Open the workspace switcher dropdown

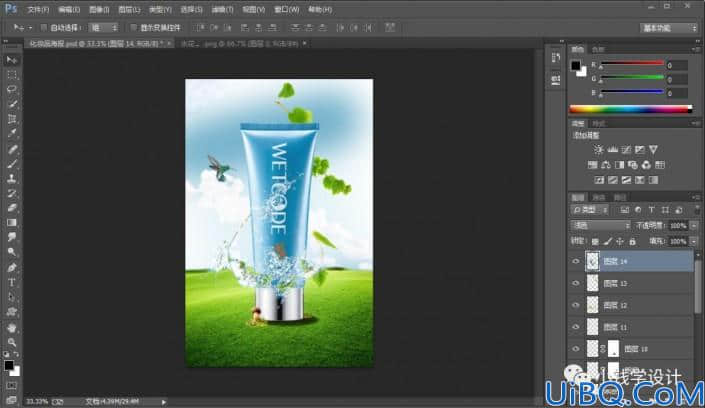click(668, 28)
